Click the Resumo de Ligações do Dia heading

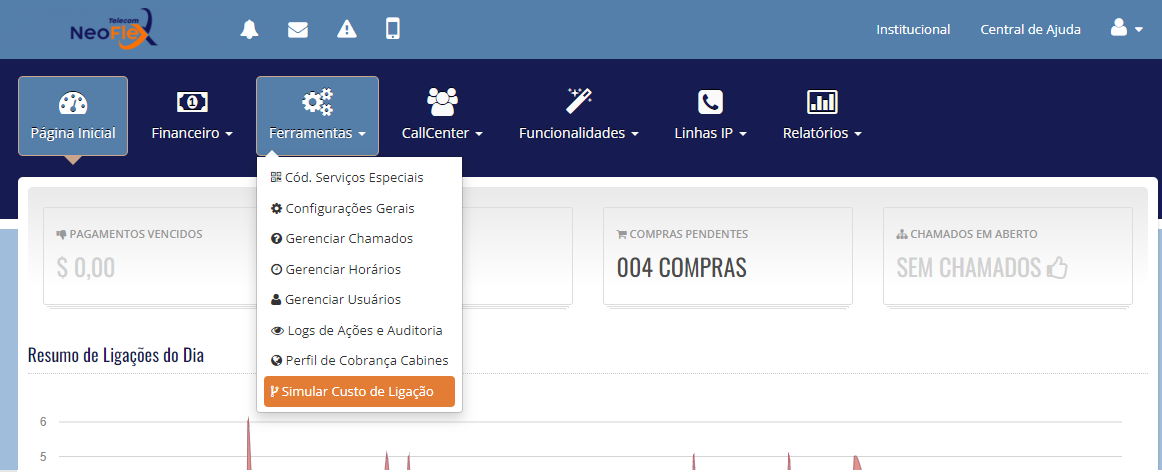(116, 356)
